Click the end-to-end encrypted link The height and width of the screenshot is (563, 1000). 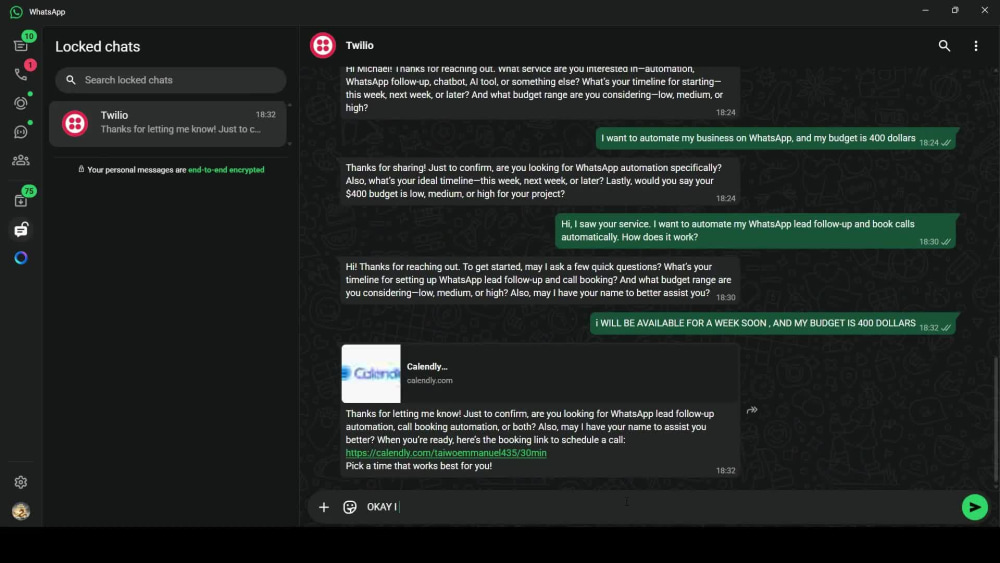click(226, 170)
